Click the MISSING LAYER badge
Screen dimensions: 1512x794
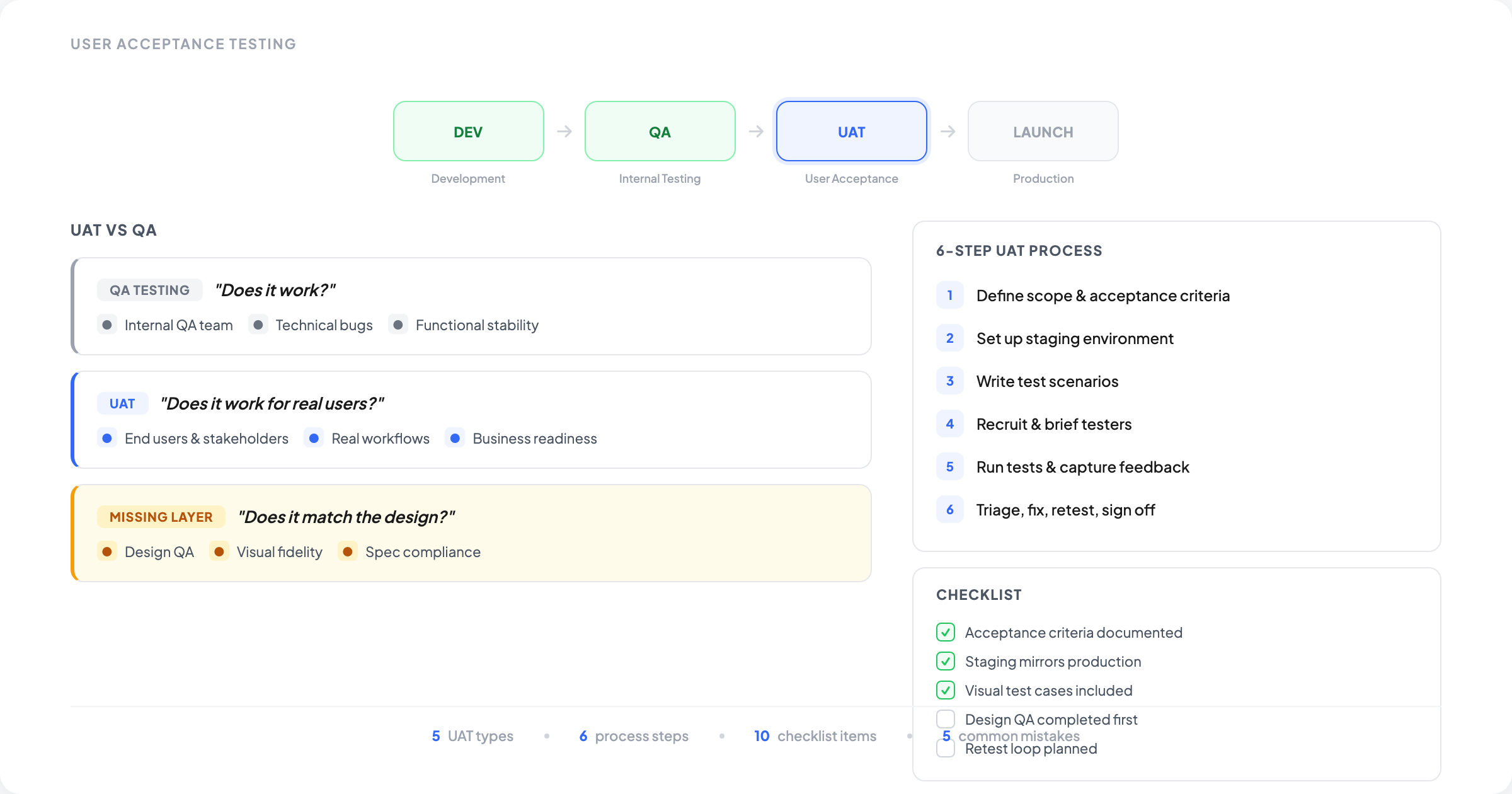tap(161, 517)
